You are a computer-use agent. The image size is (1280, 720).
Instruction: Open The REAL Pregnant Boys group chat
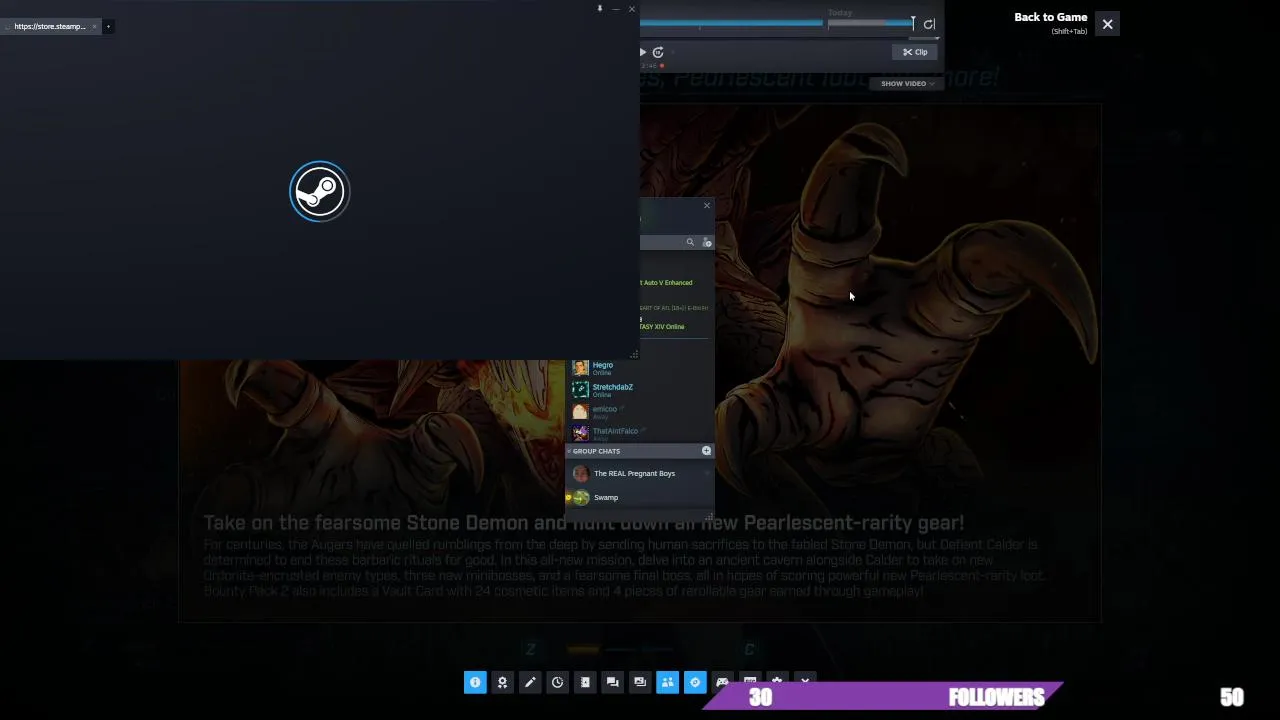(x=640, y=474)
